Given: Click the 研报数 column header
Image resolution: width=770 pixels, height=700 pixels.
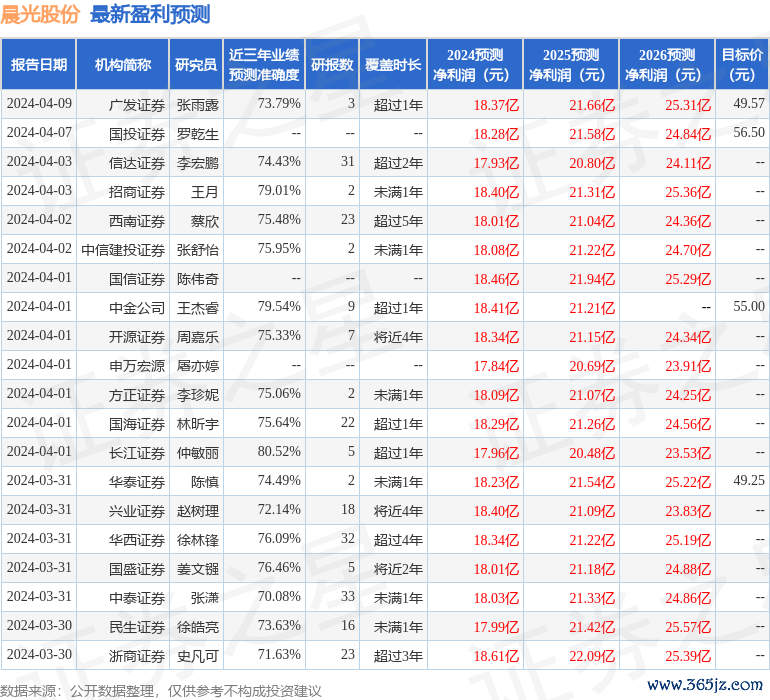Looking at the screenshot, I should pos(332,64).
